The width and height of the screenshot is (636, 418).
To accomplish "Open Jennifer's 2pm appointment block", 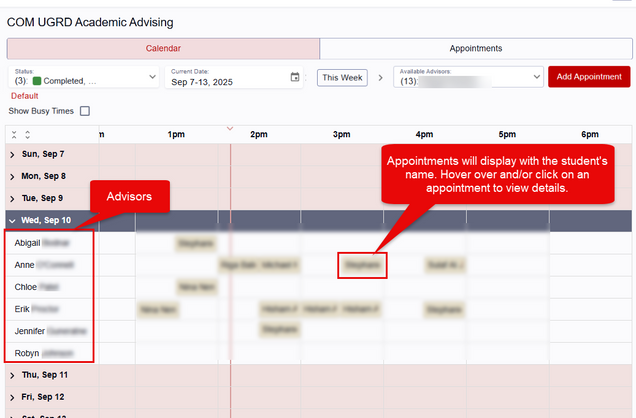I will [x=280, y=329].
